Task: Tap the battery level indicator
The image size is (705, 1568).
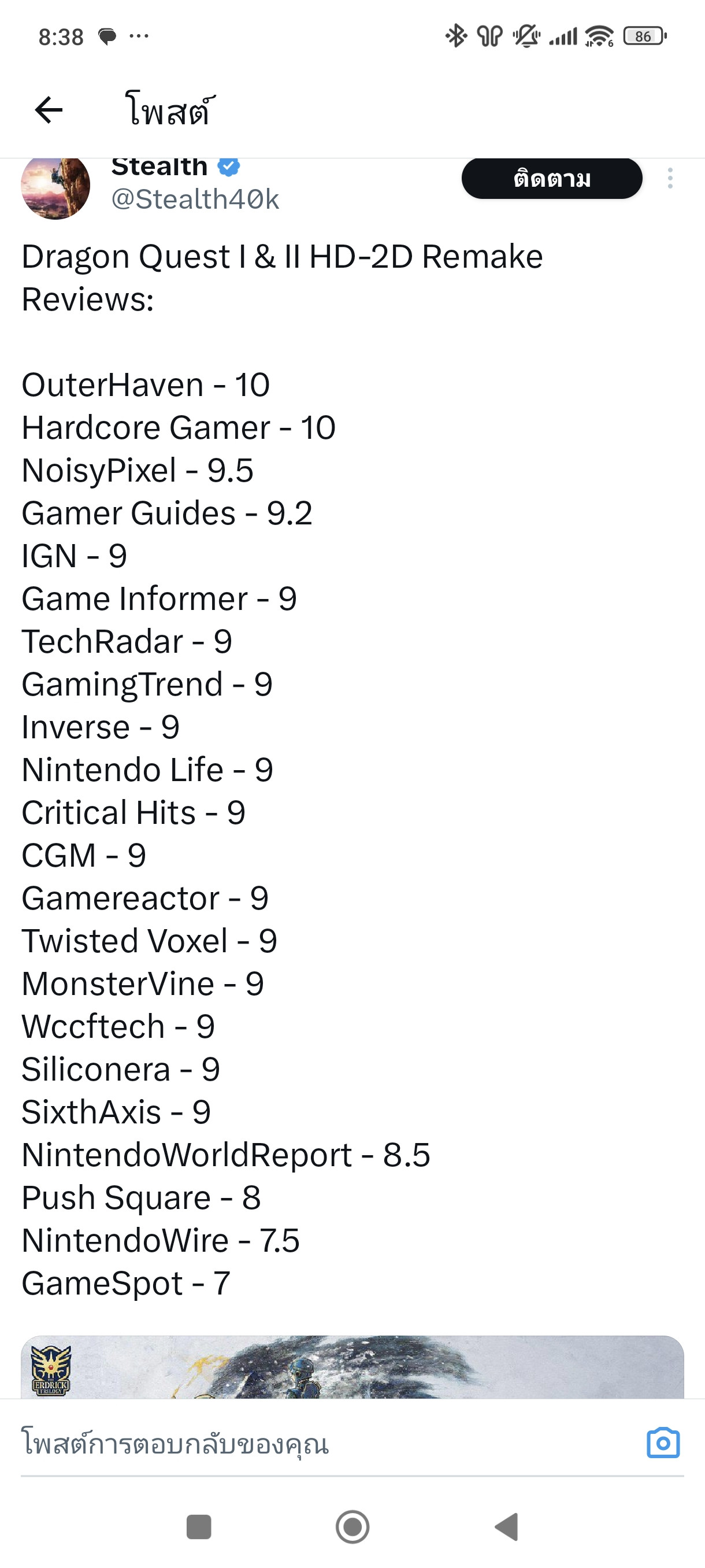Action: pos(645,36)
